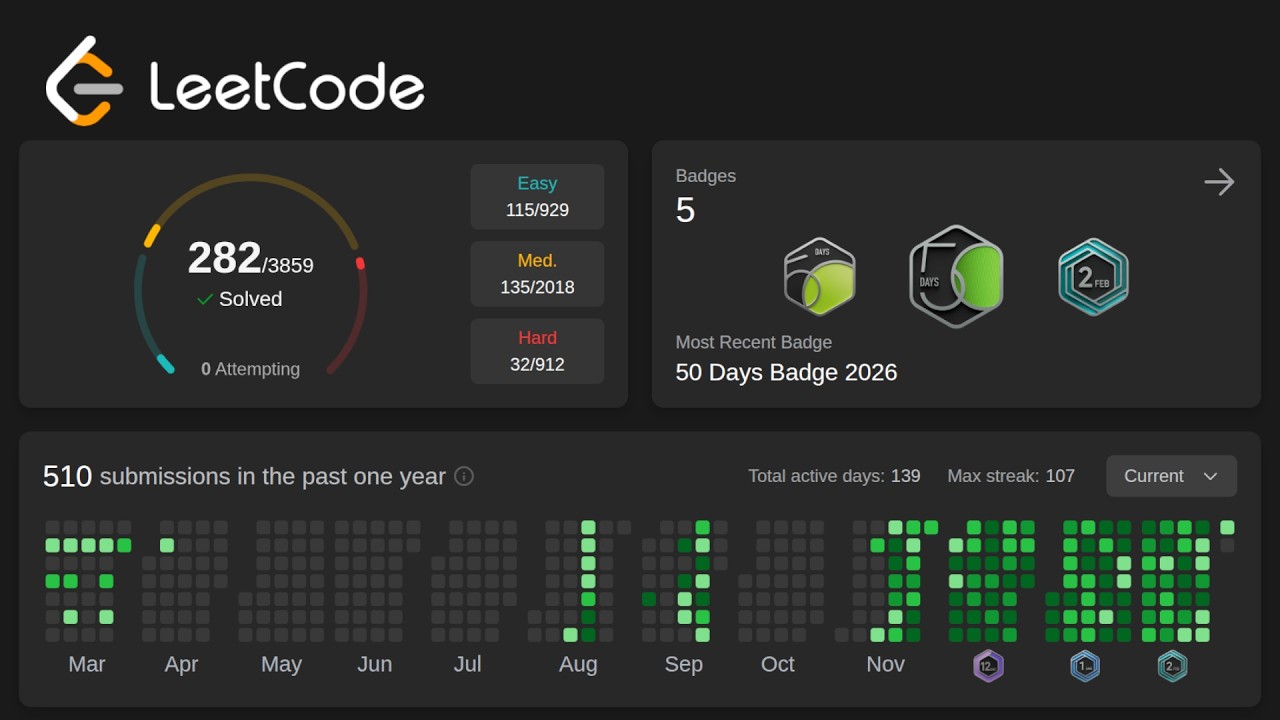1280x720 pixels.
Task: Click the Aug month label
Action: click(578, 664)
